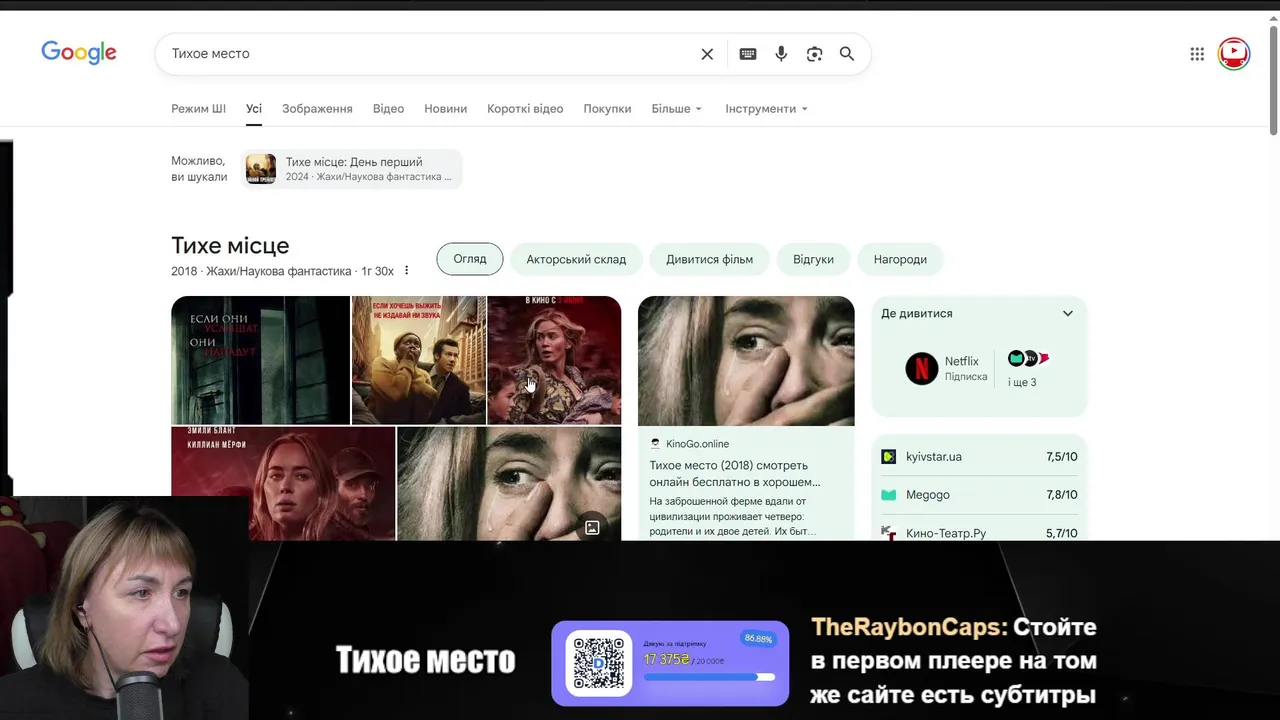Open the і ще 3 providers icons
Screen dimensions: 1280x720
1028,368
